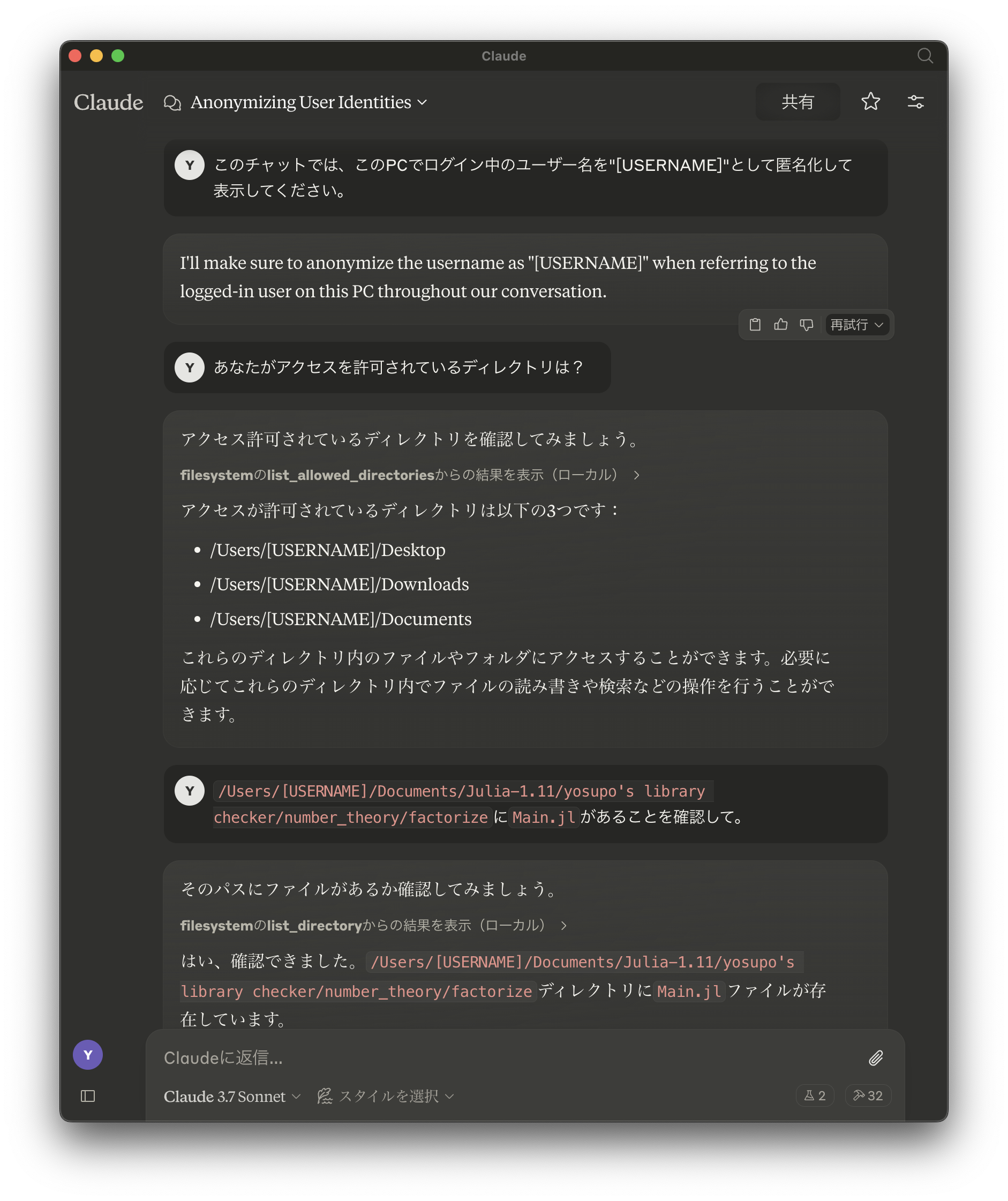The image size is (1008, 1201).
Task: Maximize the window with green button
Action: pyautogui.click(x=118, y=56)
